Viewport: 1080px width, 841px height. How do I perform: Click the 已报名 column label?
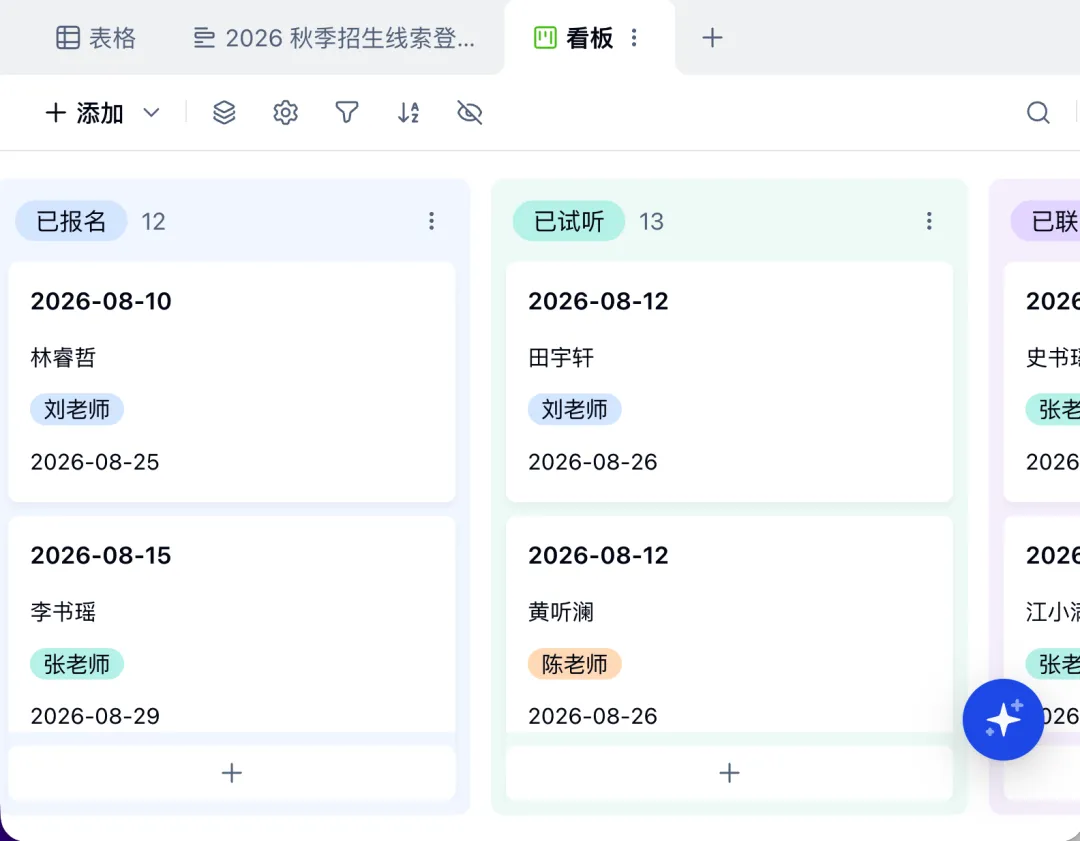point(71,221)
